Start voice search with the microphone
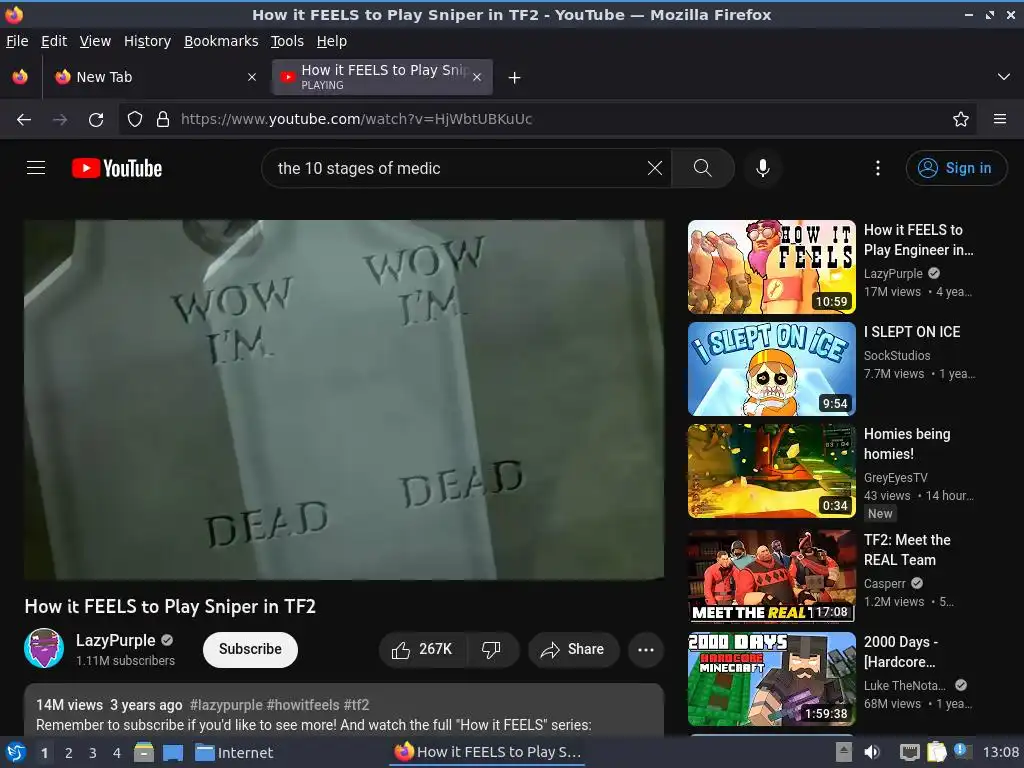Viewport: 1024px width, 768px height. pyautogui.click(x=762, y=168)
